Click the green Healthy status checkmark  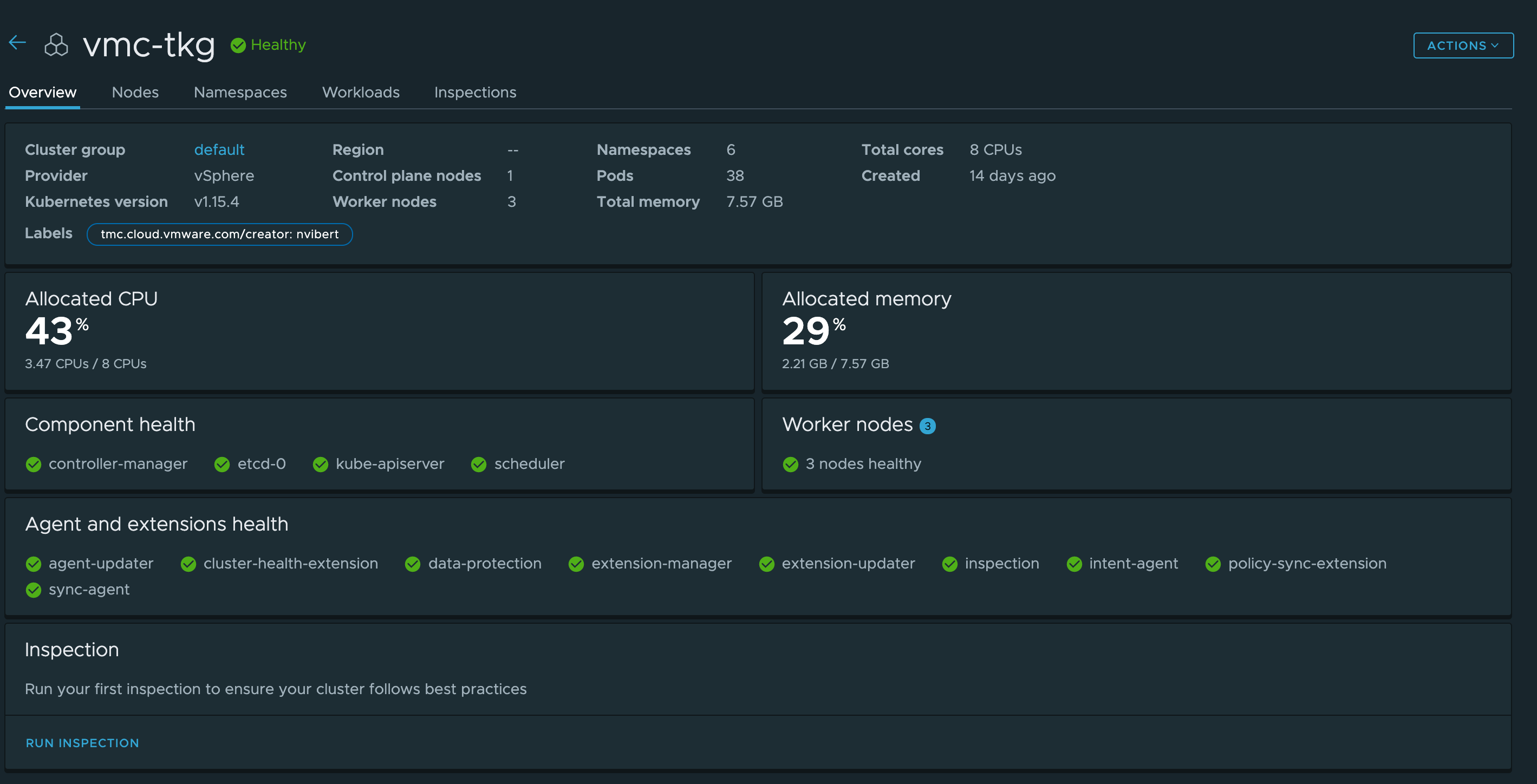click(x=238, y=45)
